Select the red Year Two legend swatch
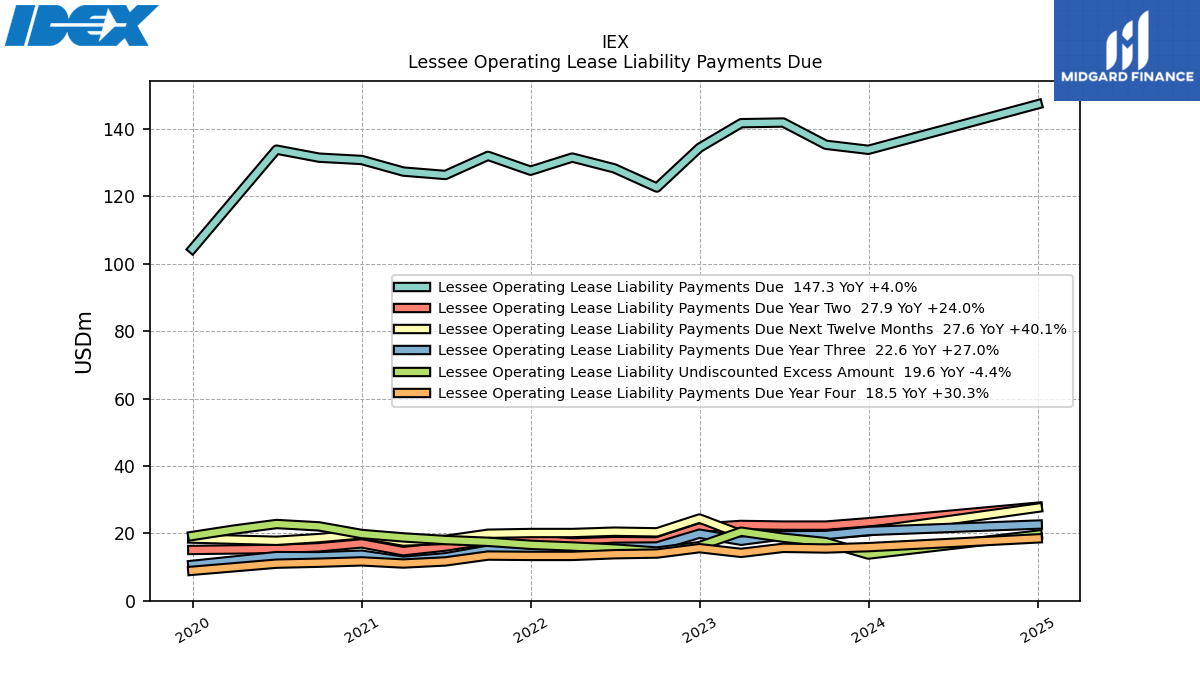Screen dimensions: 1200x675 click(412, 308)
